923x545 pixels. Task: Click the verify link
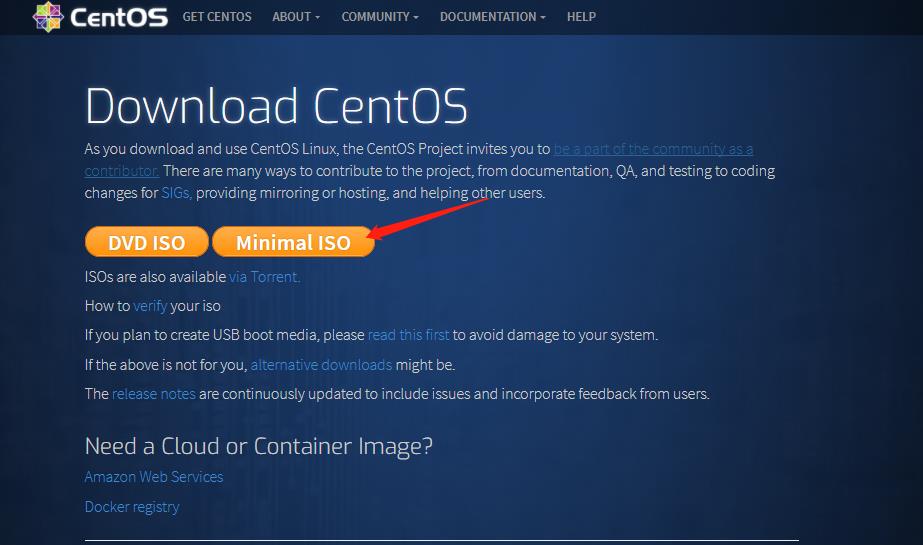(x=150, y=306)
